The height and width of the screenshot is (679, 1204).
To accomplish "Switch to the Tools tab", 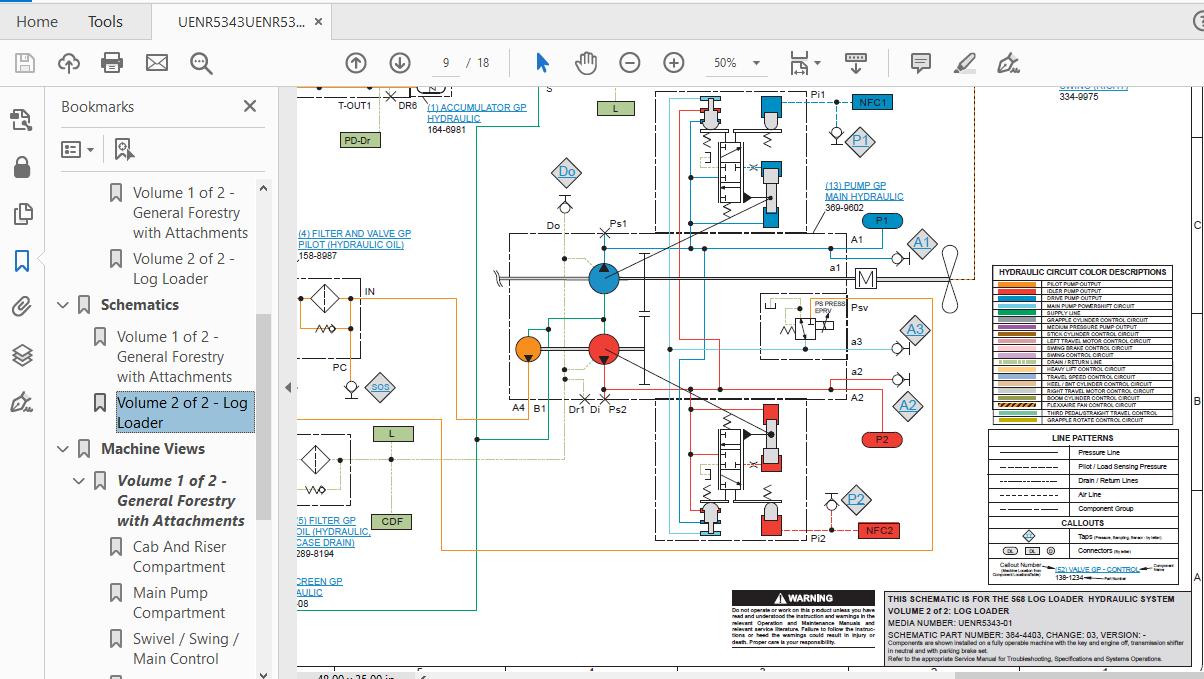I will [105, 21].
